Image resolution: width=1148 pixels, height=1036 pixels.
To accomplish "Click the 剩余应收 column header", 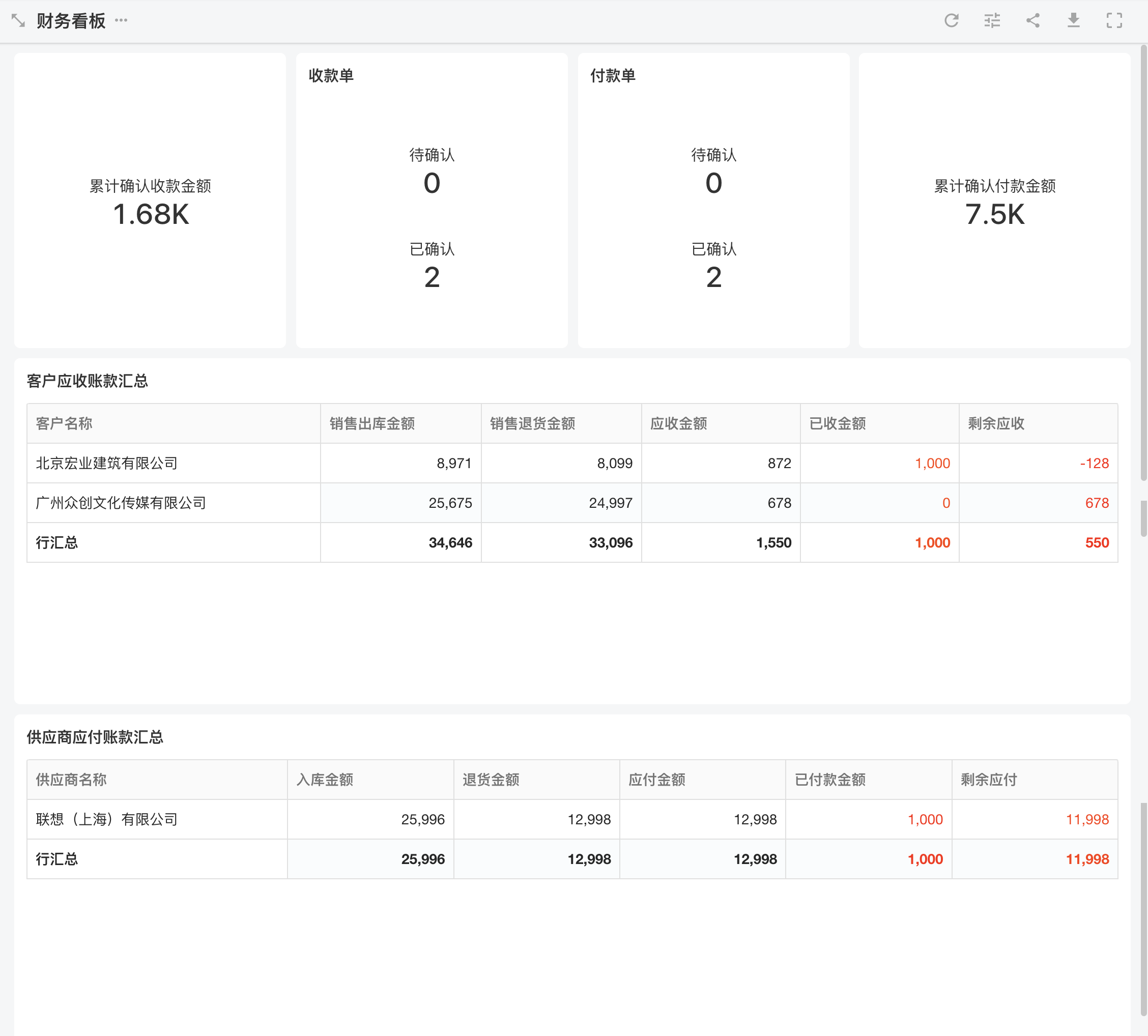I will coord(1039,423).
